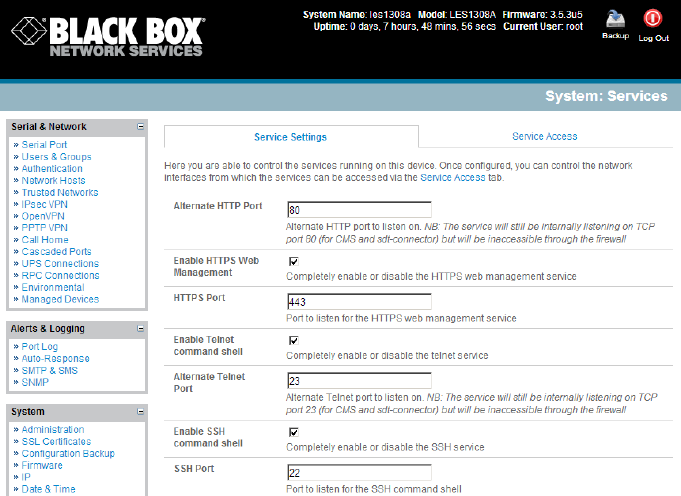Collapse the Alerts & Logging panel

click(x=141, y=329)
